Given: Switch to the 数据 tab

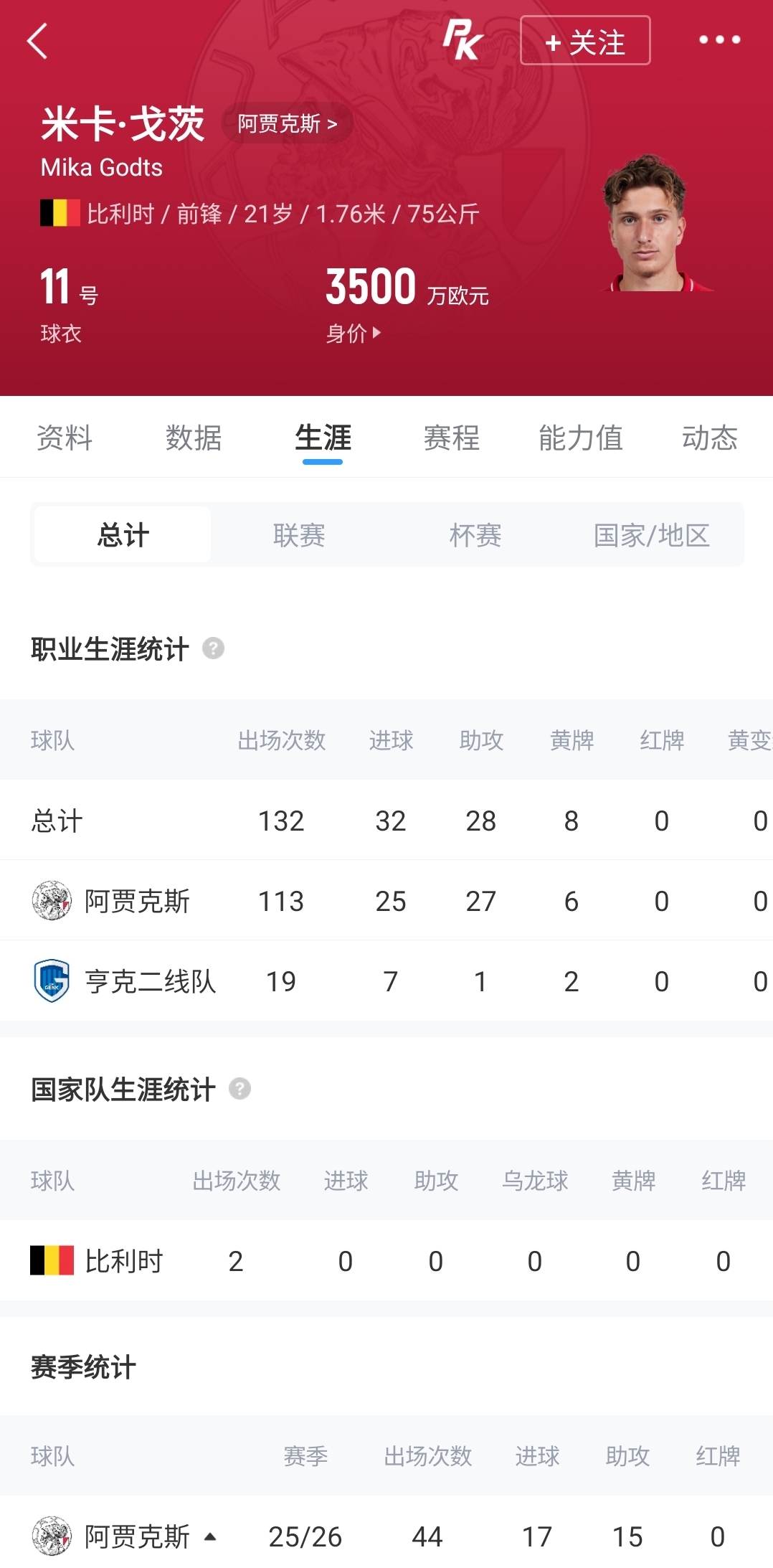Looking at the screenshot, I should point(194,438).
